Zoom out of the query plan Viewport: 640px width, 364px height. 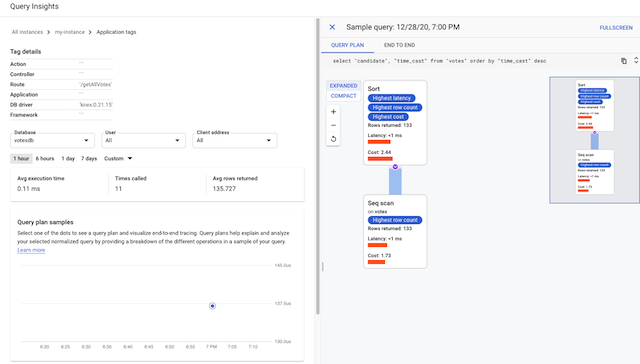tap(333, 125)
